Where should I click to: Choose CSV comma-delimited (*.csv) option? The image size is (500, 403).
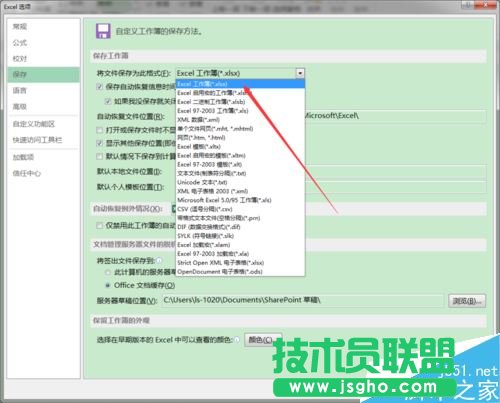(240, 209)
